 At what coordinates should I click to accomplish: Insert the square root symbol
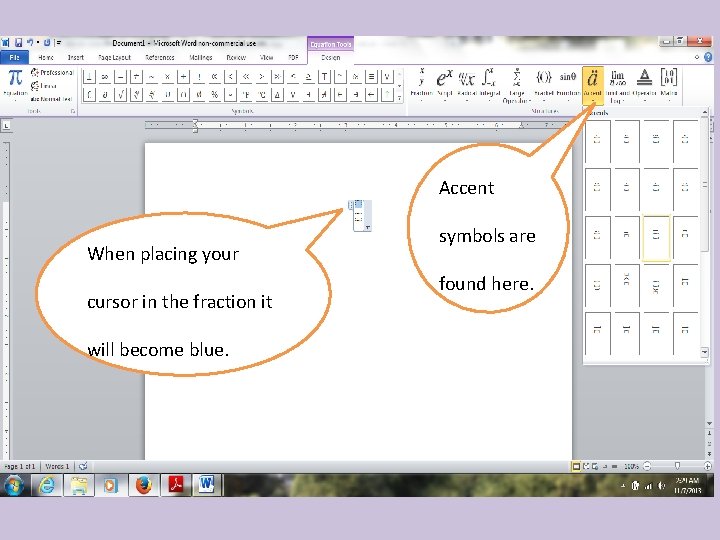pos(121,95)
